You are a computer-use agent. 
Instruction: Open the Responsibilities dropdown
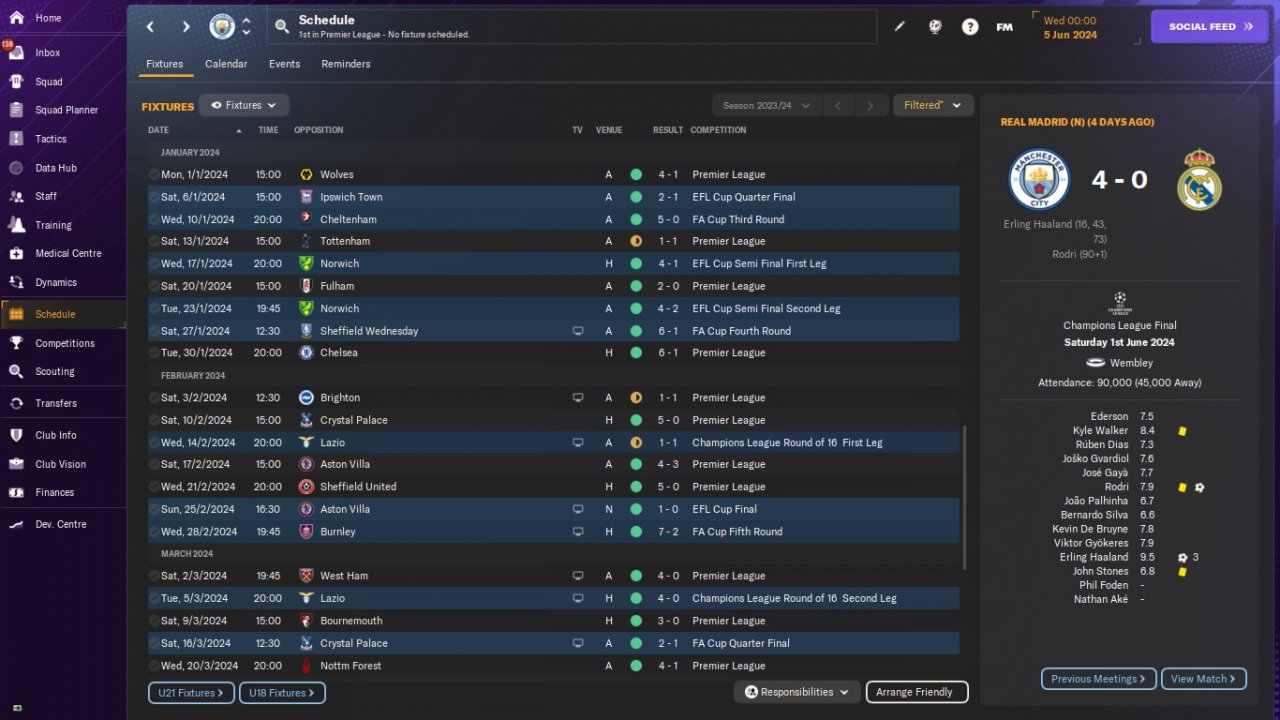coord(797,692)
